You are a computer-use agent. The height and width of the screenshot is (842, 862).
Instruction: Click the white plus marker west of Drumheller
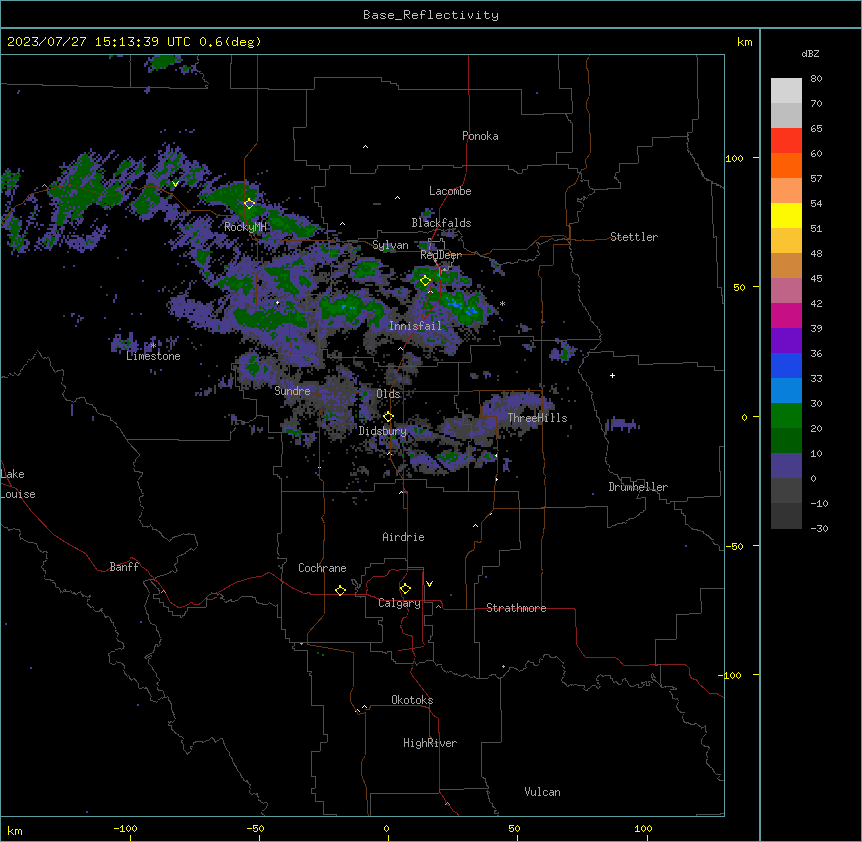pos(612,375)
